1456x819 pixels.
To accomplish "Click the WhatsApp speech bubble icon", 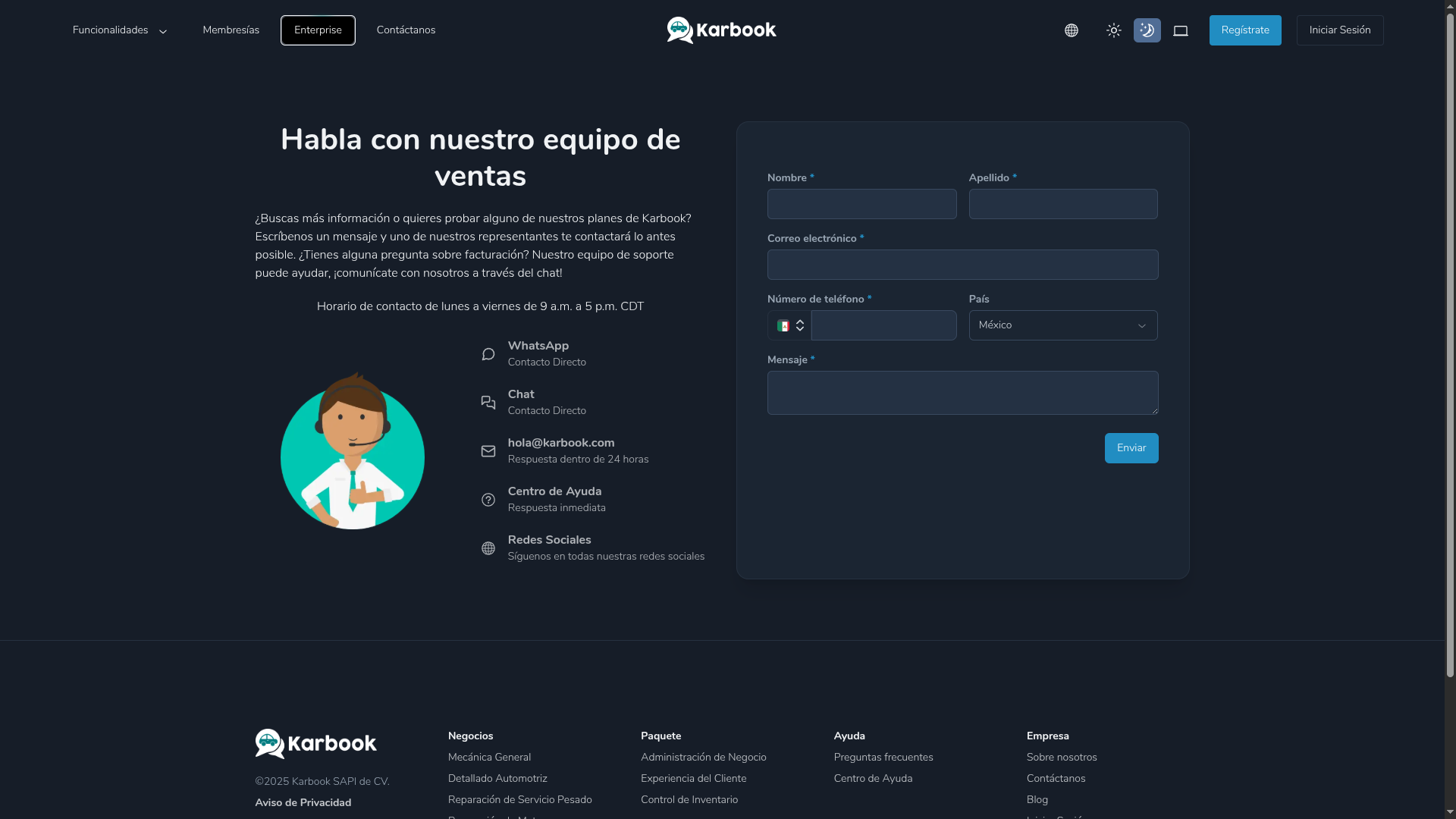I will [488, 354].
